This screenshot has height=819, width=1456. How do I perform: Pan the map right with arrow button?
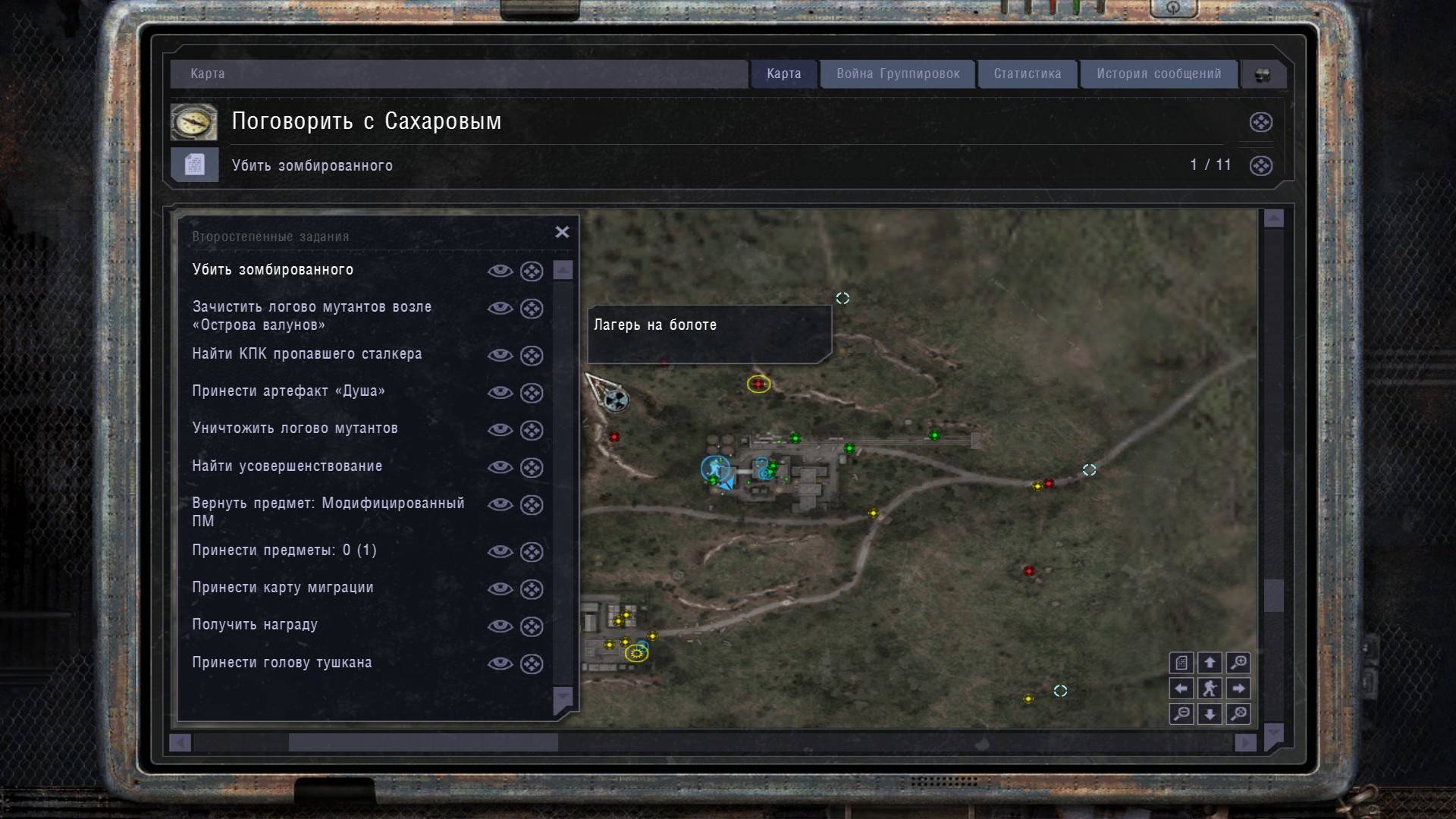1238,689
